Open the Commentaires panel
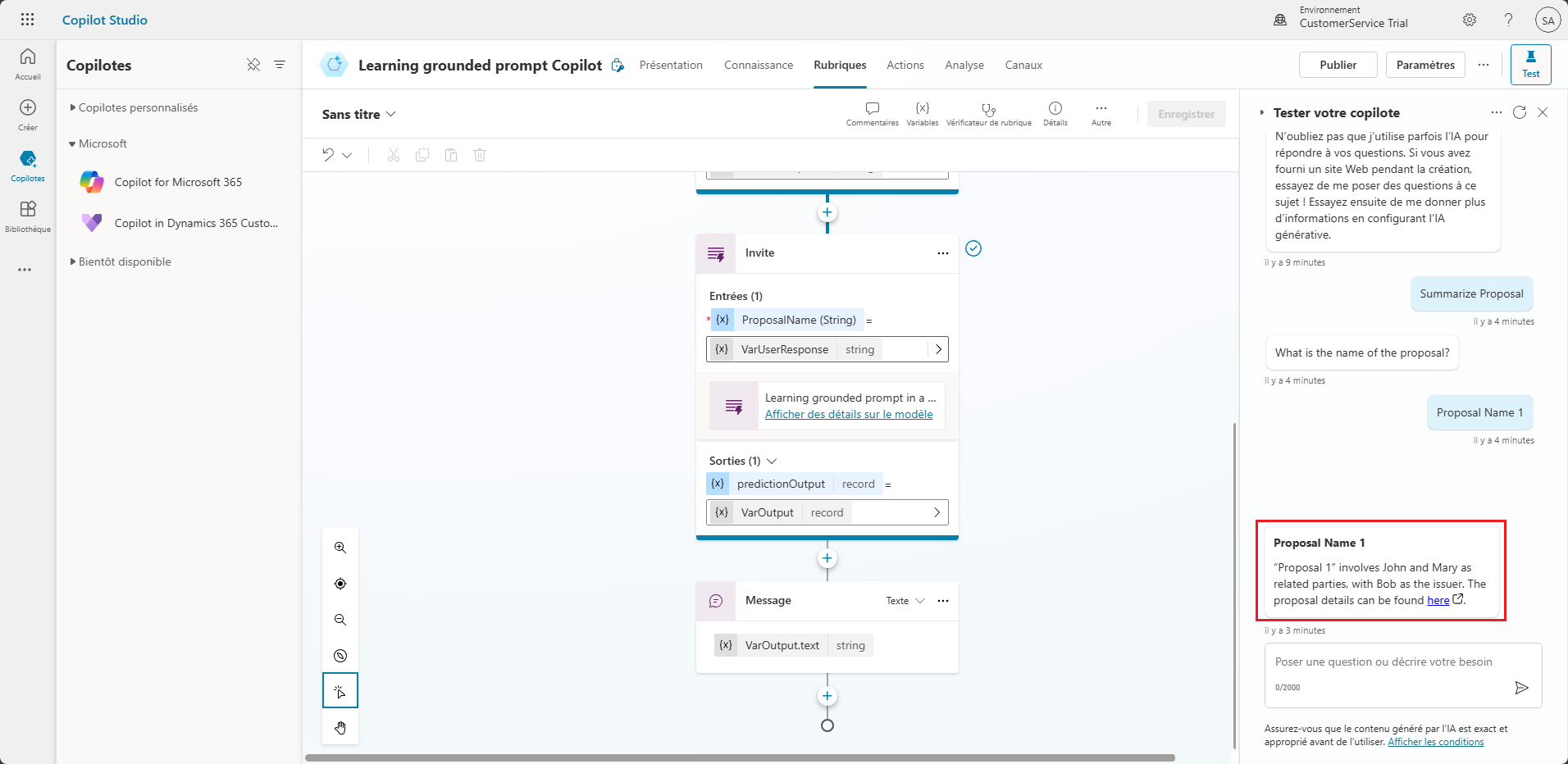Viewport: 1568px width, 764px height. (x=872, y=113)
